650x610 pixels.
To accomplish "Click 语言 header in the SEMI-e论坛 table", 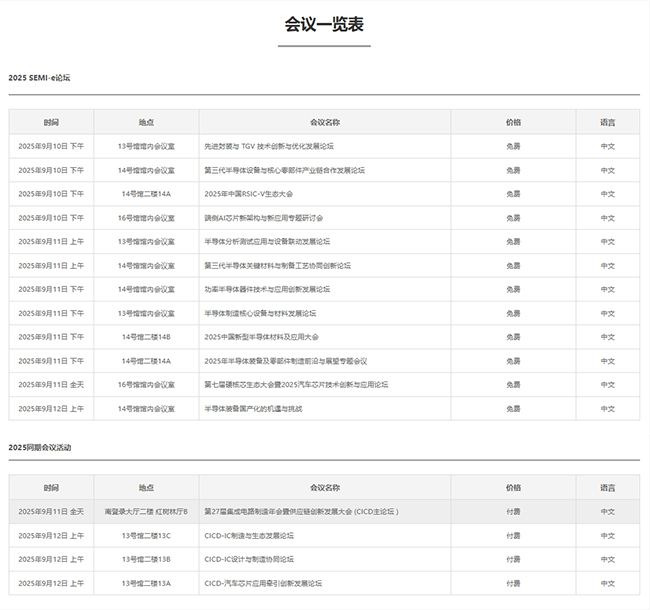I will click(x=608, y=122).
